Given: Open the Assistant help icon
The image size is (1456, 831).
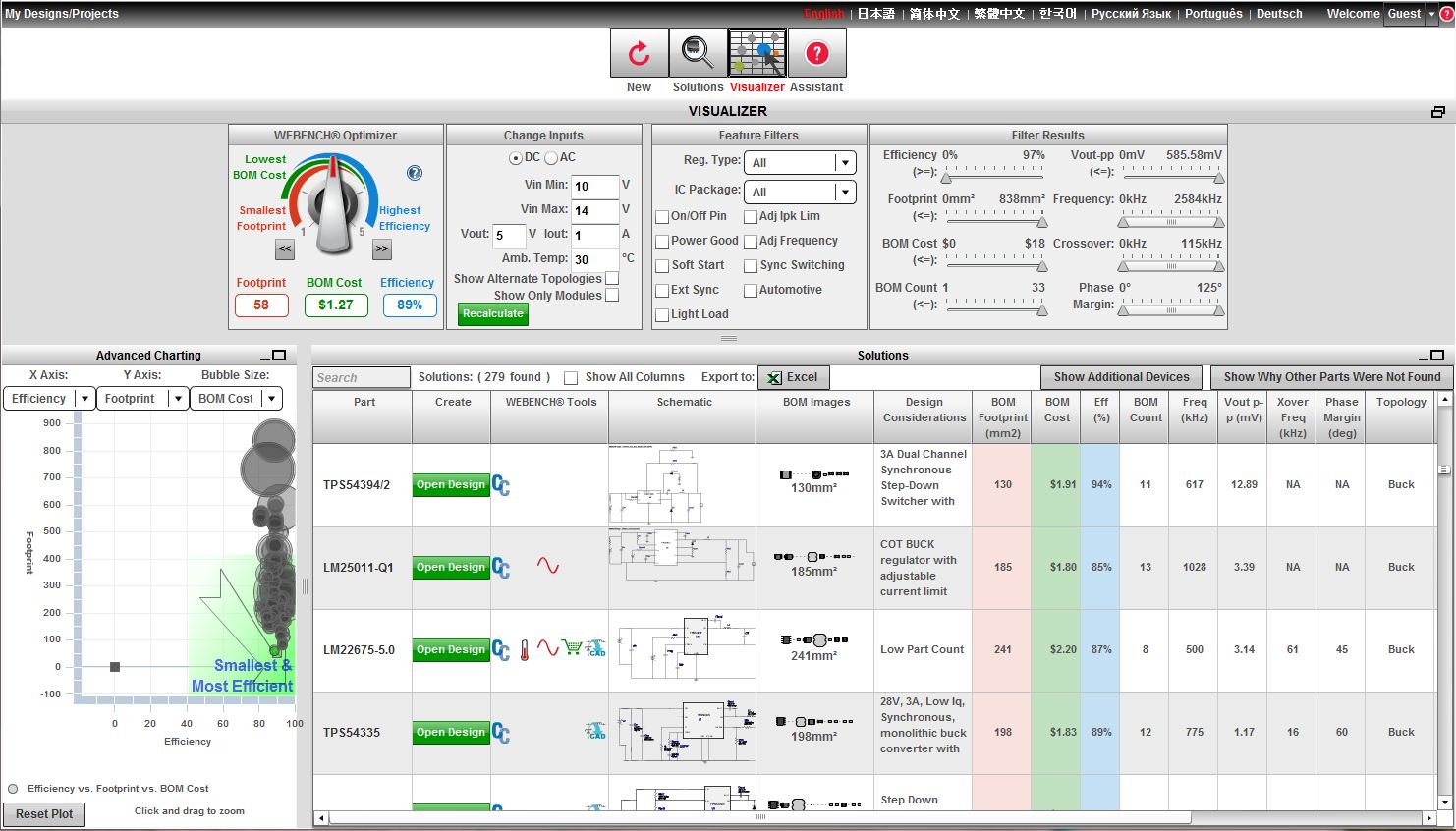Looking at the screenshot, I should tap(816, 53).
